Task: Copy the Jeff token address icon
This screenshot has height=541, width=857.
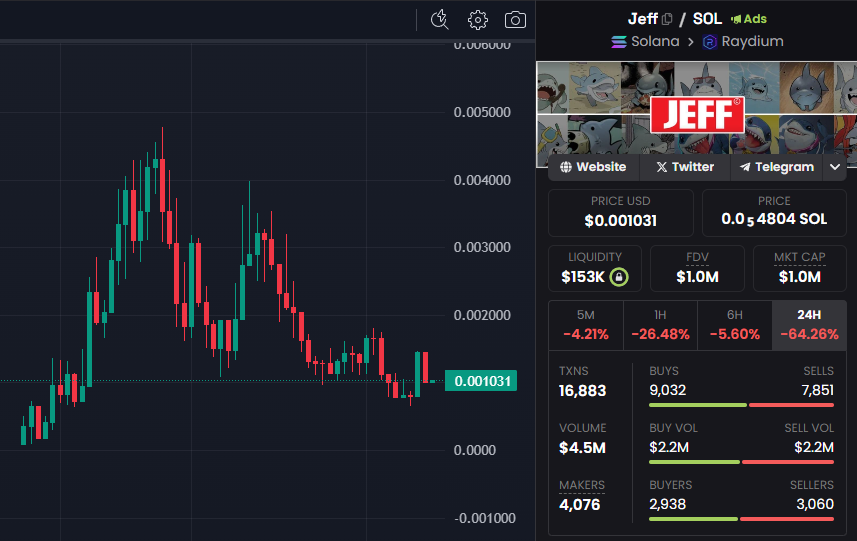Action: pos(667,20)
